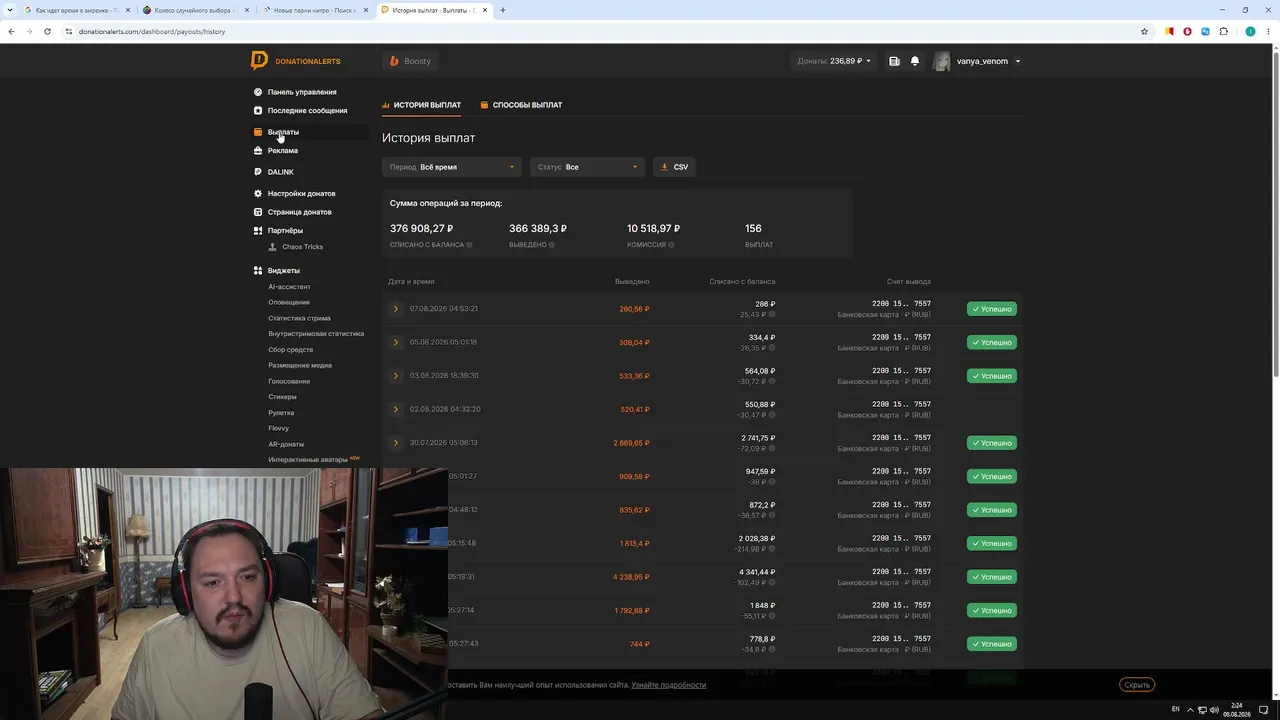
Task: Open the news icon beside the bell
Action: click(894, 61)
